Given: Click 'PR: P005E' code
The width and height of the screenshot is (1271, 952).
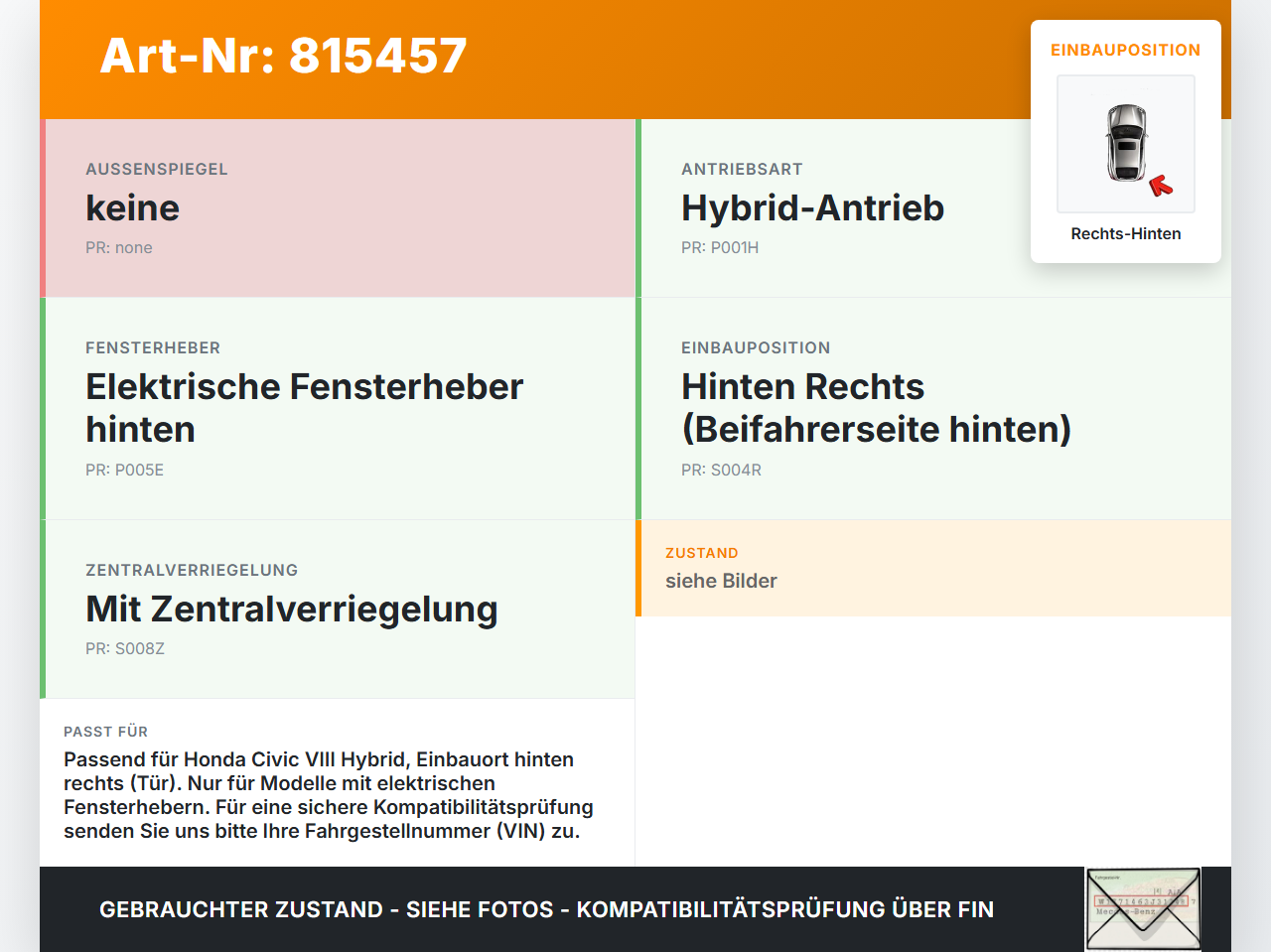Looking at the screenshot, I should click(x=124, y=470).
